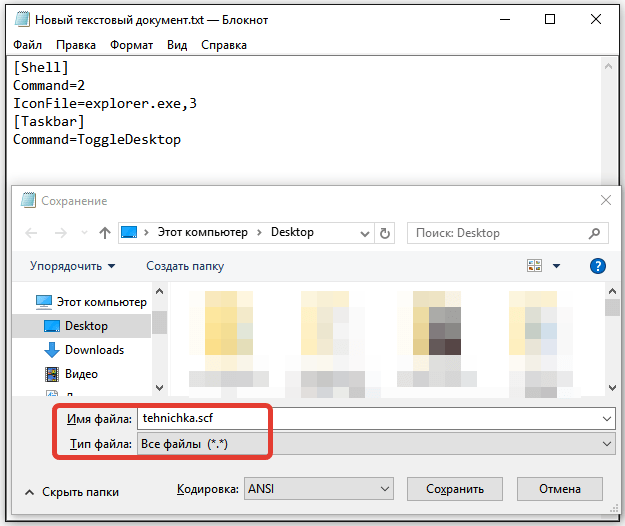Select Downloads in the navigation tree
625x526 pixels.
coord(84,350)
